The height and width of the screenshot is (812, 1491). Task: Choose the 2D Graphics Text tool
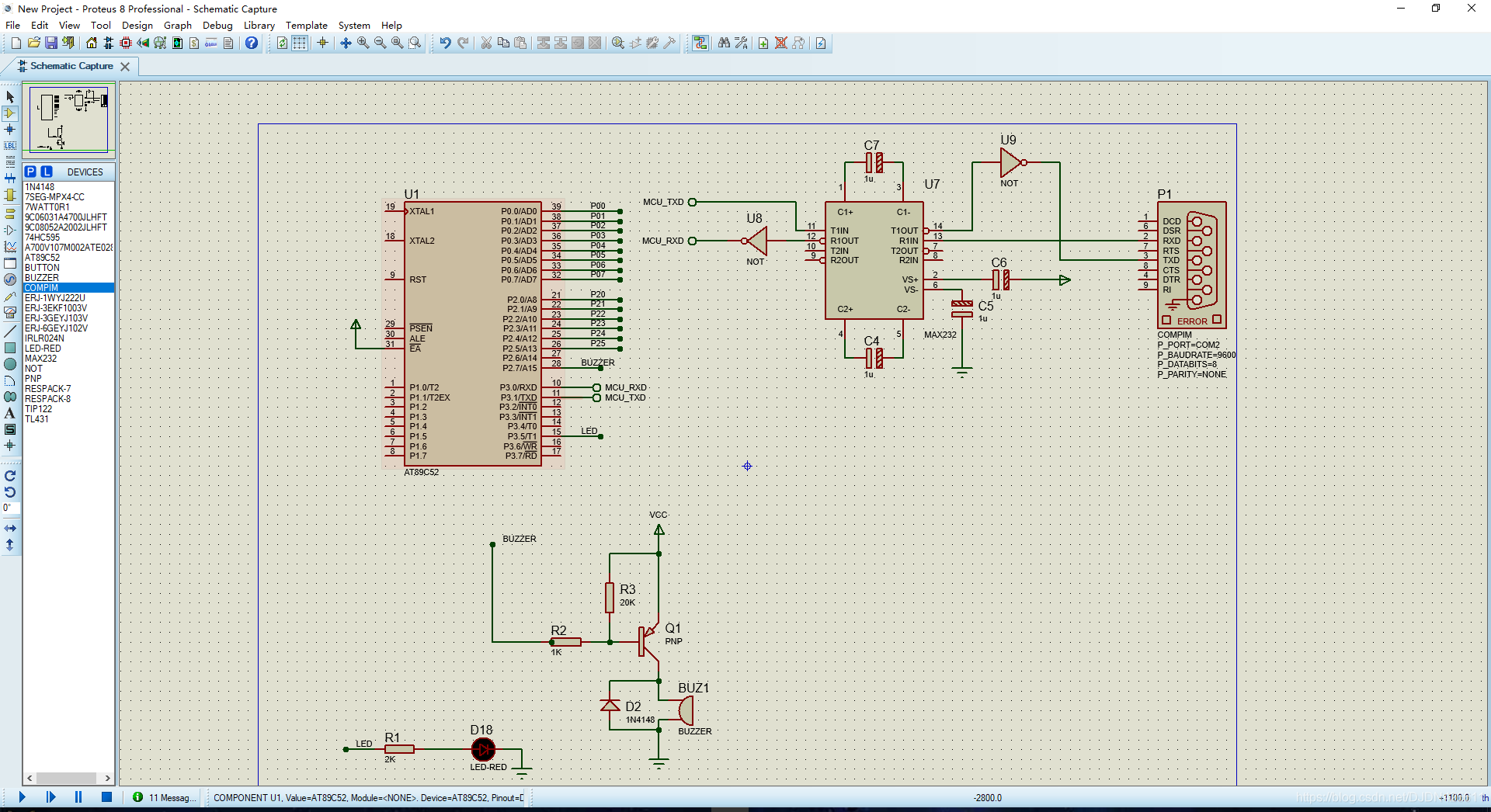(10, 413)
